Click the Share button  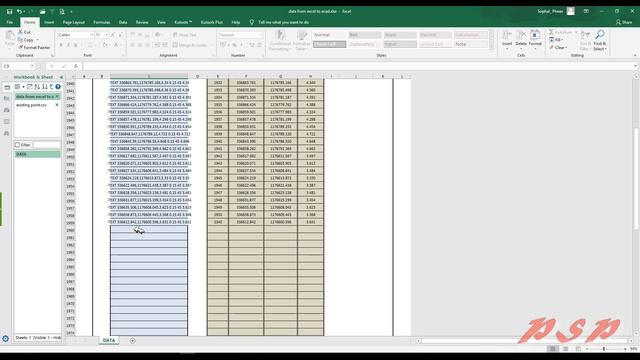(624, 22)
